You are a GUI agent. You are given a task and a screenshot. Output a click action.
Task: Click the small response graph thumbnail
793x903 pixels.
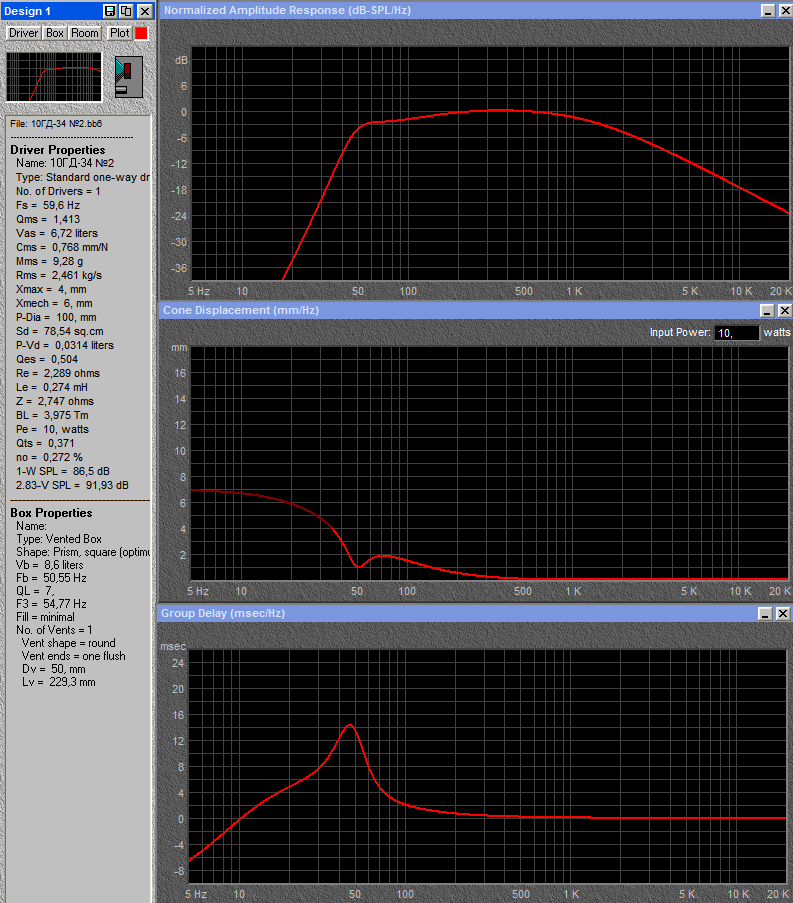click(54, 76)
